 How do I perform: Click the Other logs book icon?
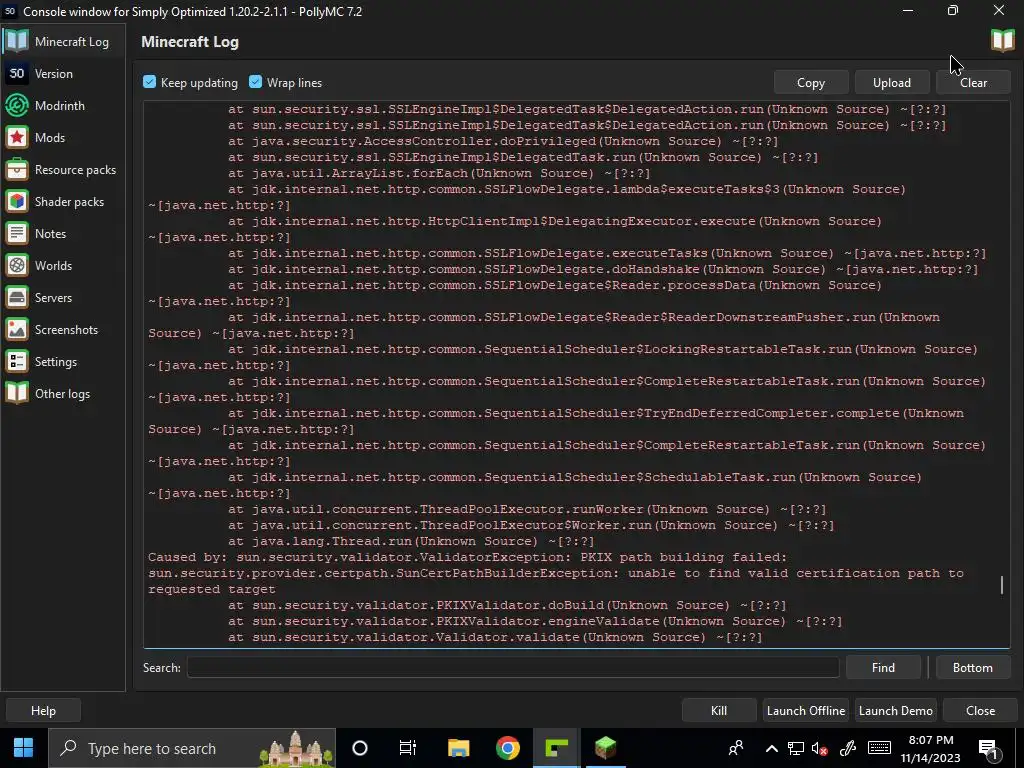[x=17, y=393]
